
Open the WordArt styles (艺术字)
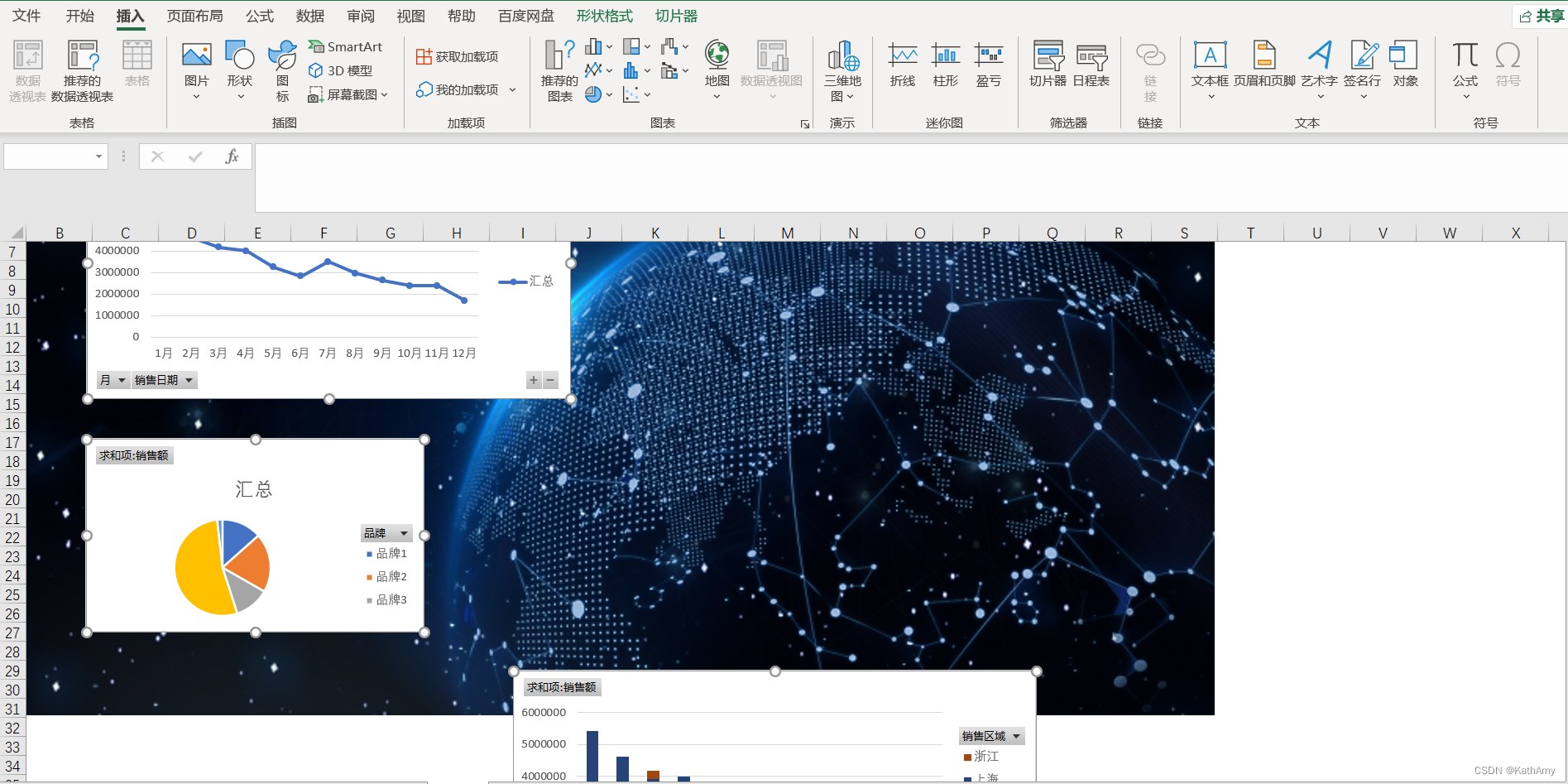[1319, 70]
